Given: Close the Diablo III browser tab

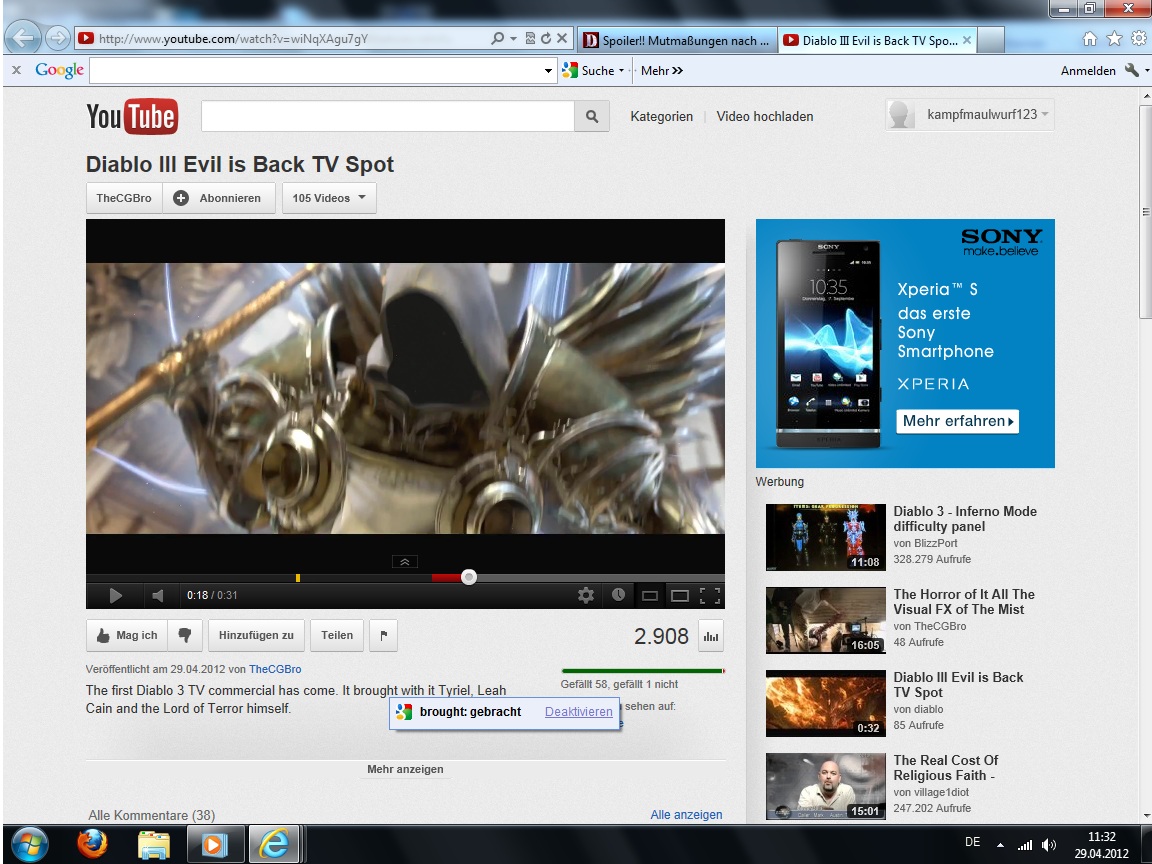Looking at the screenshot, I should (967, 40).
